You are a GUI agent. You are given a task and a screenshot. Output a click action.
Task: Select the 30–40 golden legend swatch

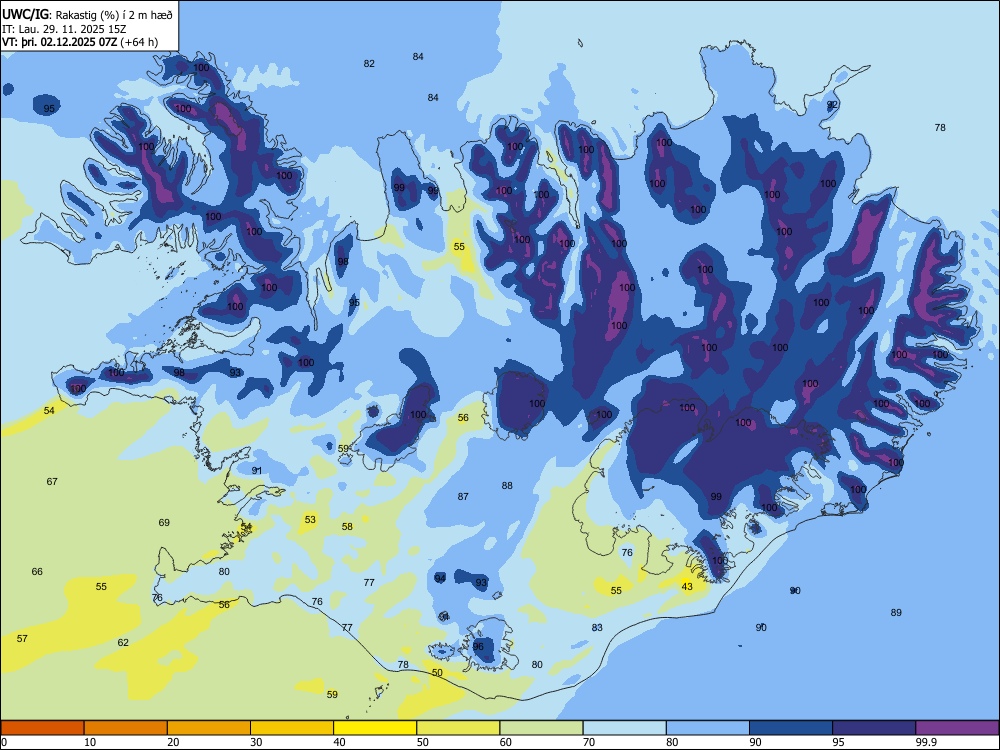(292, 728)
